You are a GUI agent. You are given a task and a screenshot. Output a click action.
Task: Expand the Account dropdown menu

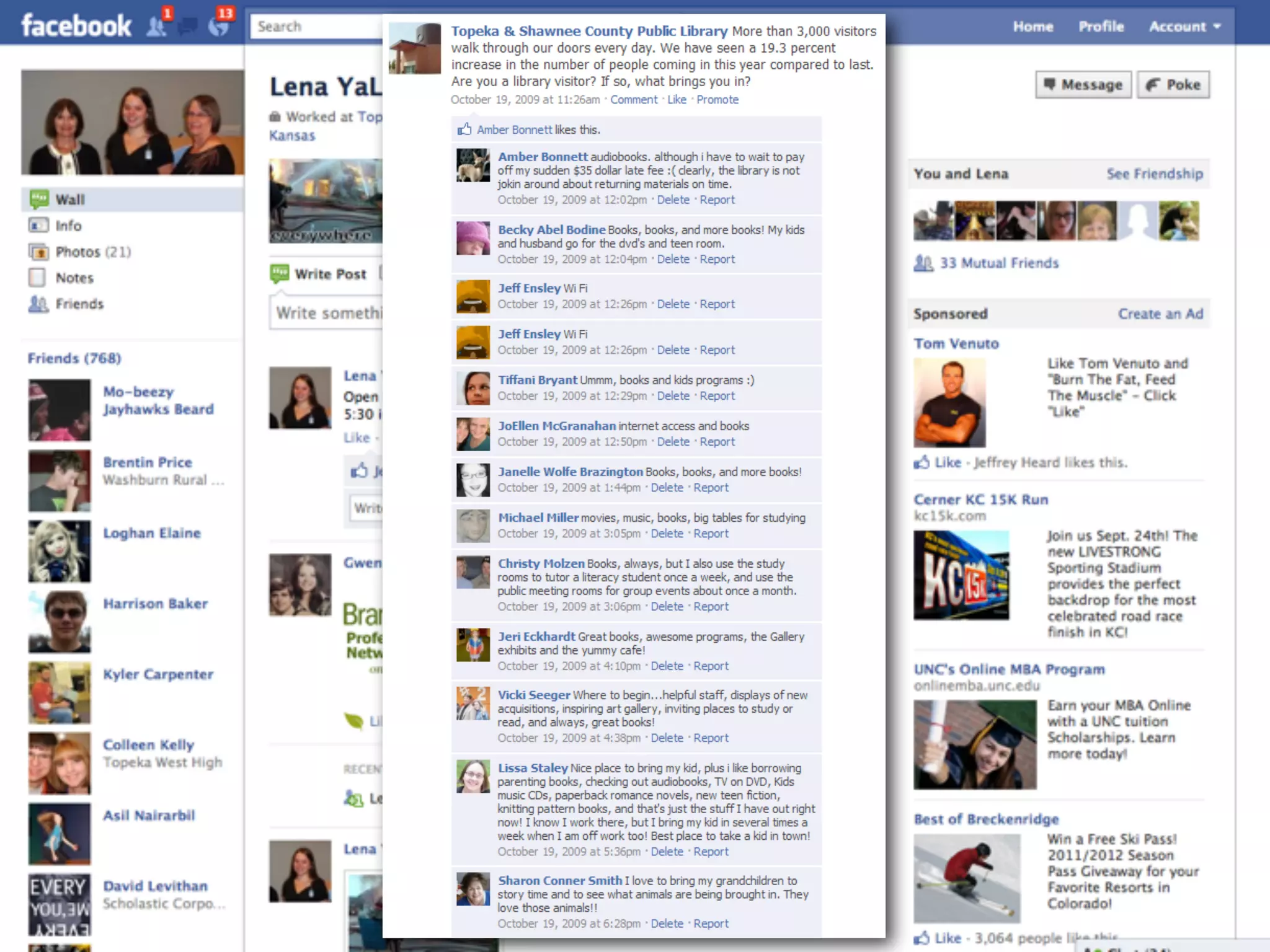[x=1184, y=27]
